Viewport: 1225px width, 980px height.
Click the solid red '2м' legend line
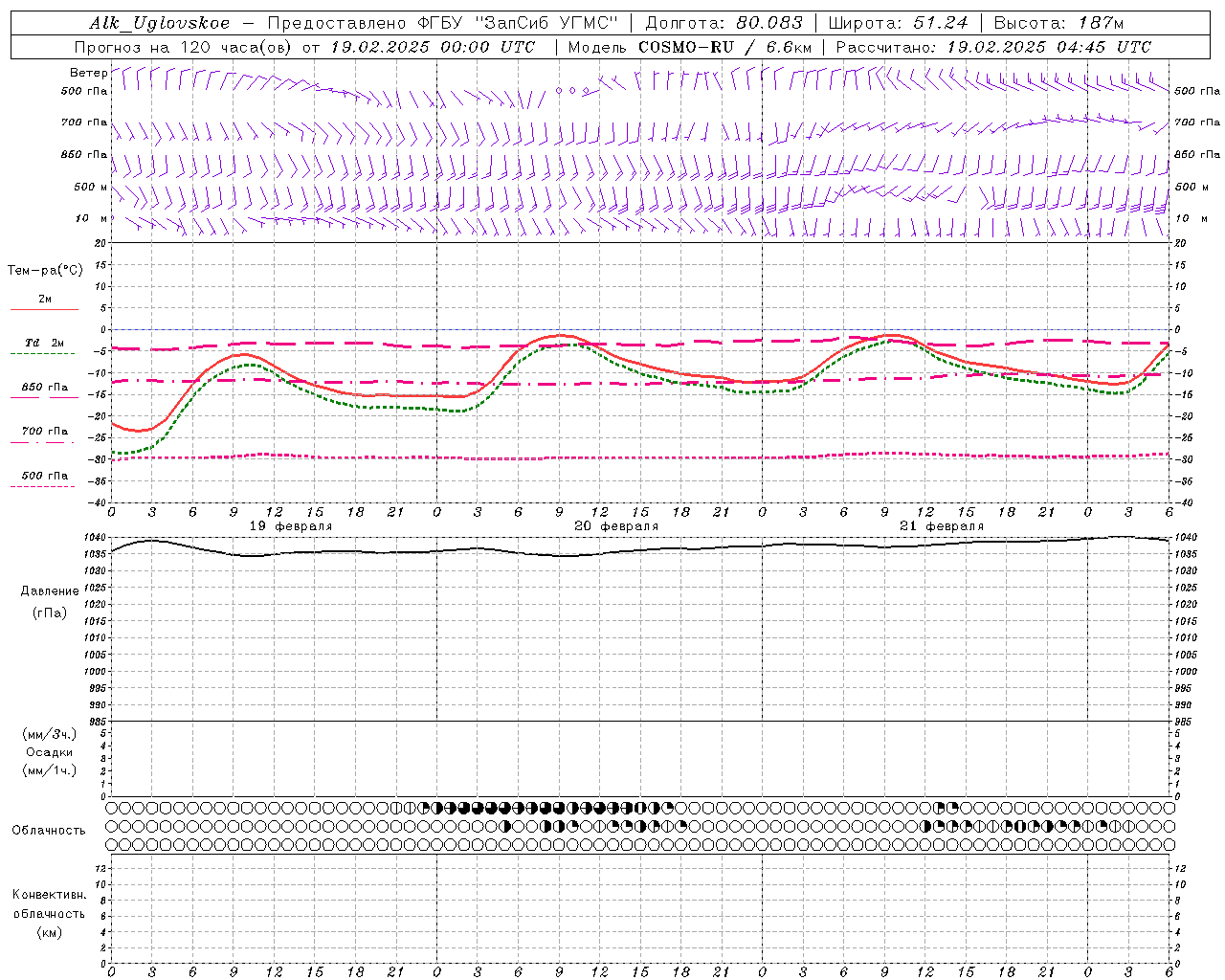pos(44,310)
